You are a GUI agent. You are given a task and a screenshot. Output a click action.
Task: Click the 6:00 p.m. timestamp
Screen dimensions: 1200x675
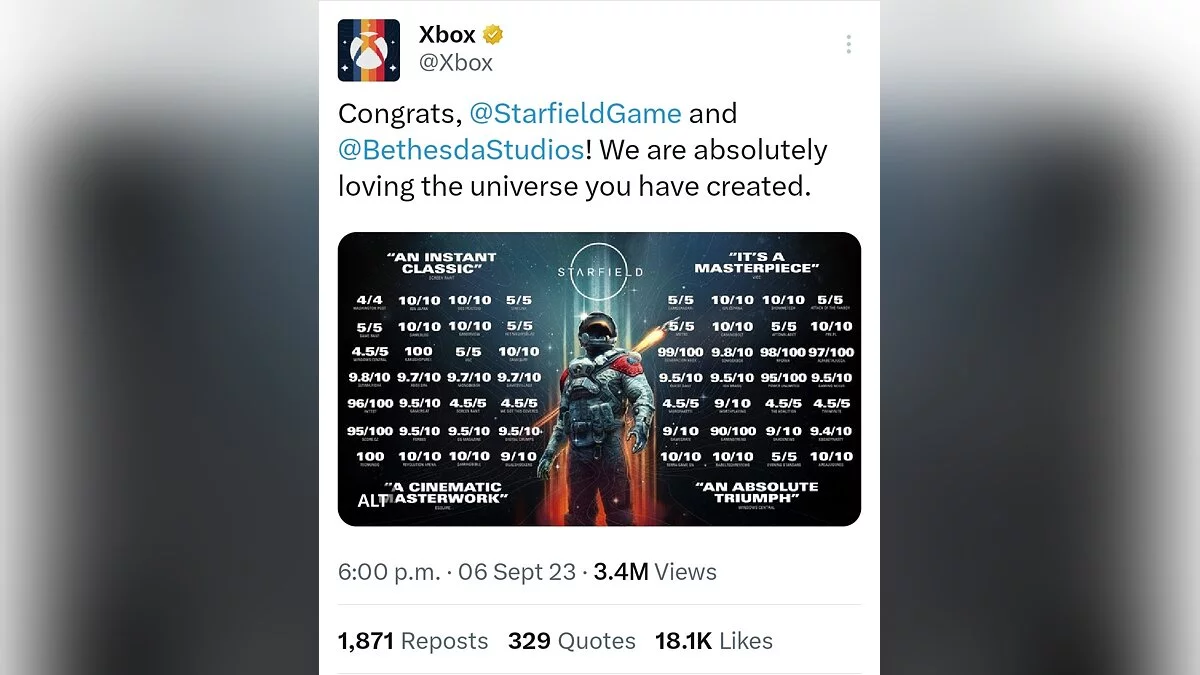click(389, 572)
